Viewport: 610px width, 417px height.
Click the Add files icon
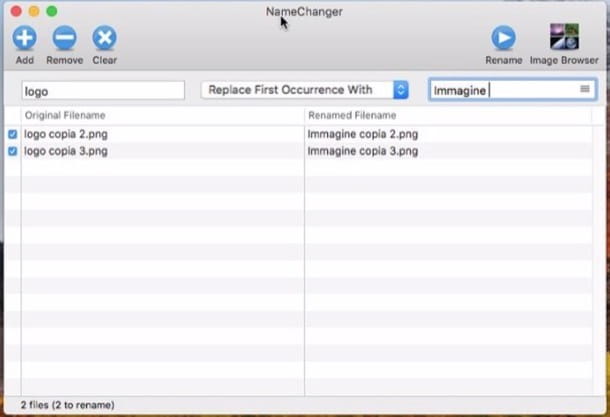tap(24, 39)
